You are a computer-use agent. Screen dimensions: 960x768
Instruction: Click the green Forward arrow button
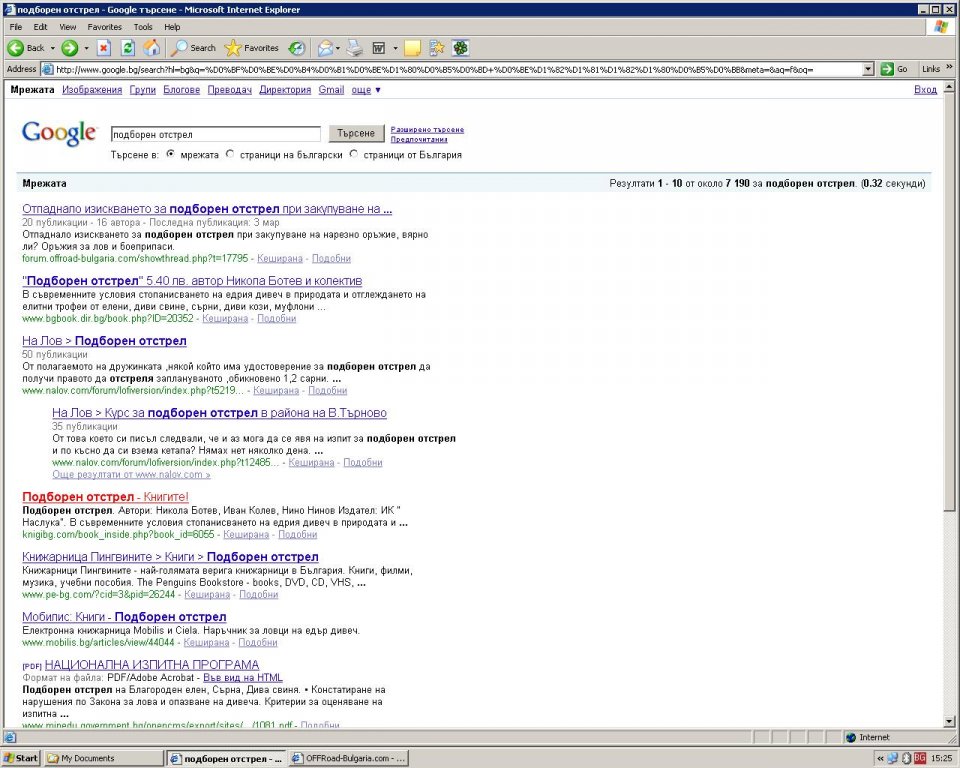[x=70, y=48]
